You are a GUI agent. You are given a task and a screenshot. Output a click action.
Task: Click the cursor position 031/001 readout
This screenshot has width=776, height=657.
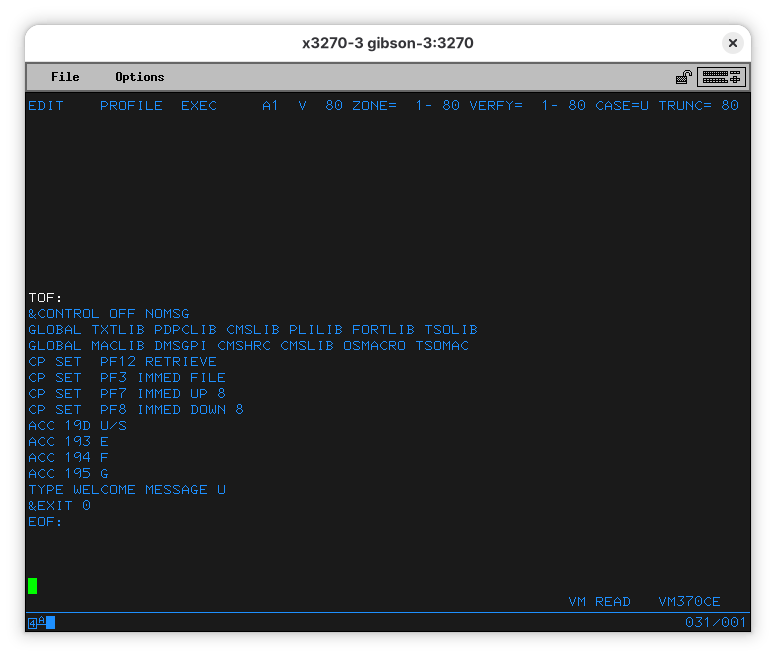click(715, 623)
